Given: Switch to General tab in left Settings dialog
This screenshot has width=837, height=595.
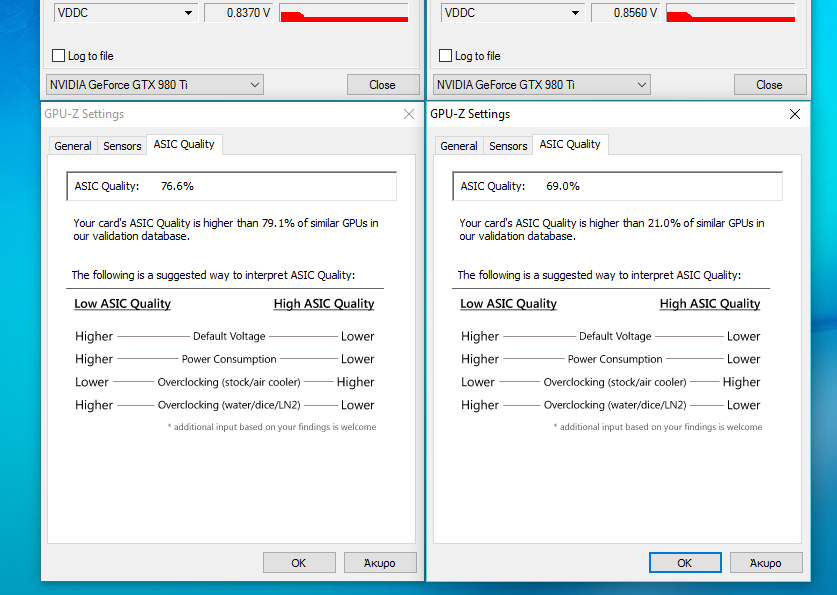Looking at the screenshot, I should tap(73, 146).
